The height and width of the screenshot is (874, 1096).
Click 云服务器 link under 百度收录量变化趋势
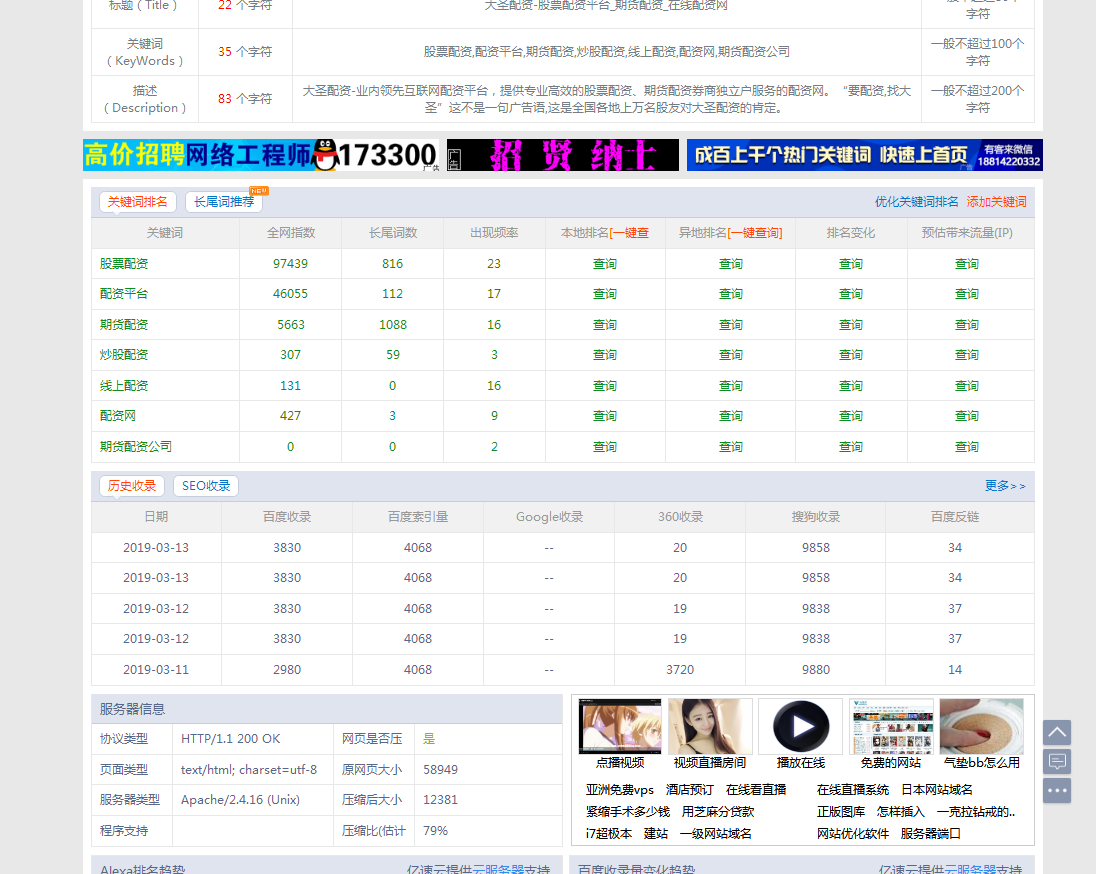pos(970,869)
